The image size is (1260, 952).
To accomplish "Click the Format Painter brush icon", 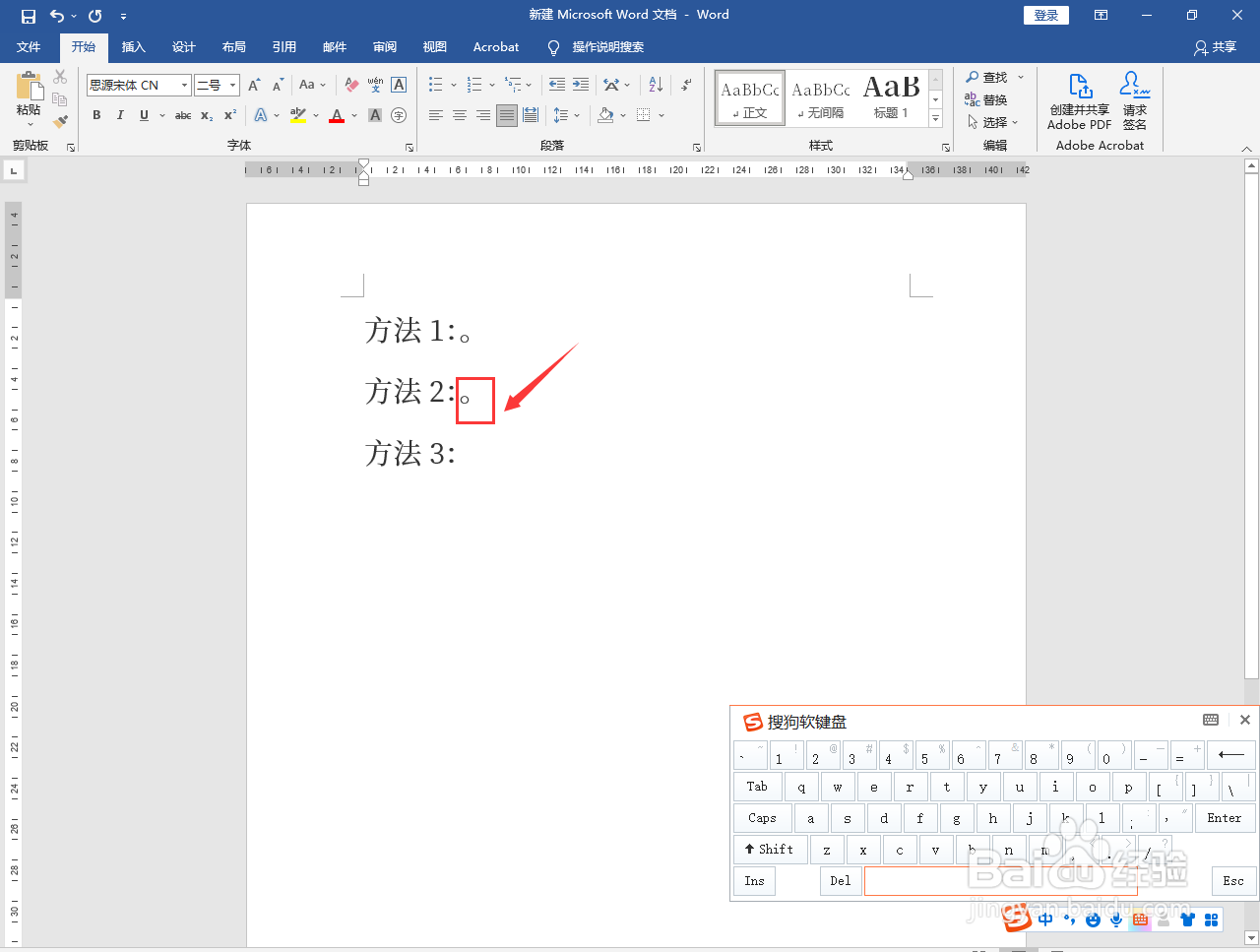I will coord(60,121).
